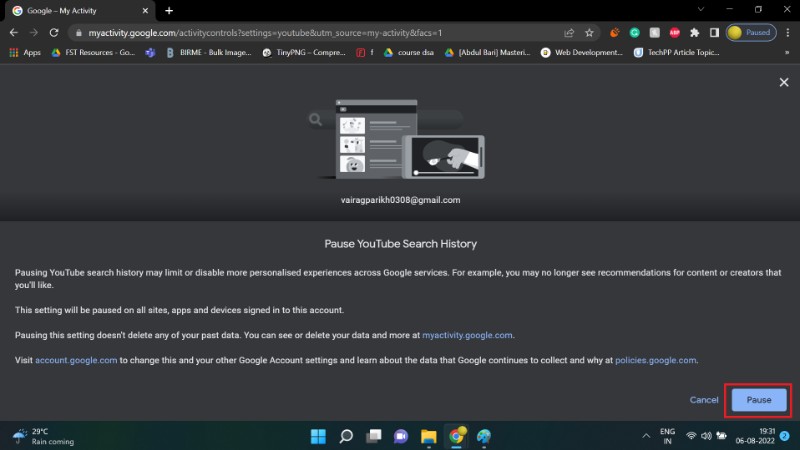Open course dsa bookmark

(409, 53)
